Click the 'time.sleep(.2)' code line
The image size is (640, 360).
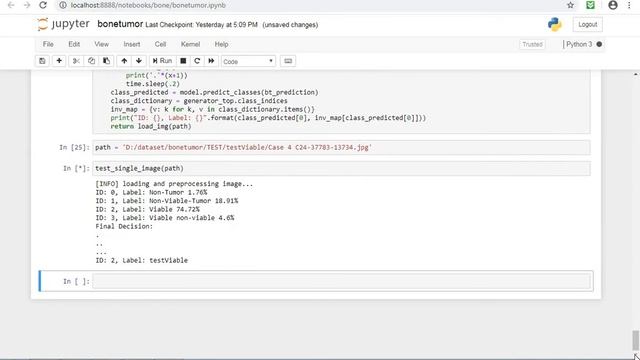click(x=153, y=84)
